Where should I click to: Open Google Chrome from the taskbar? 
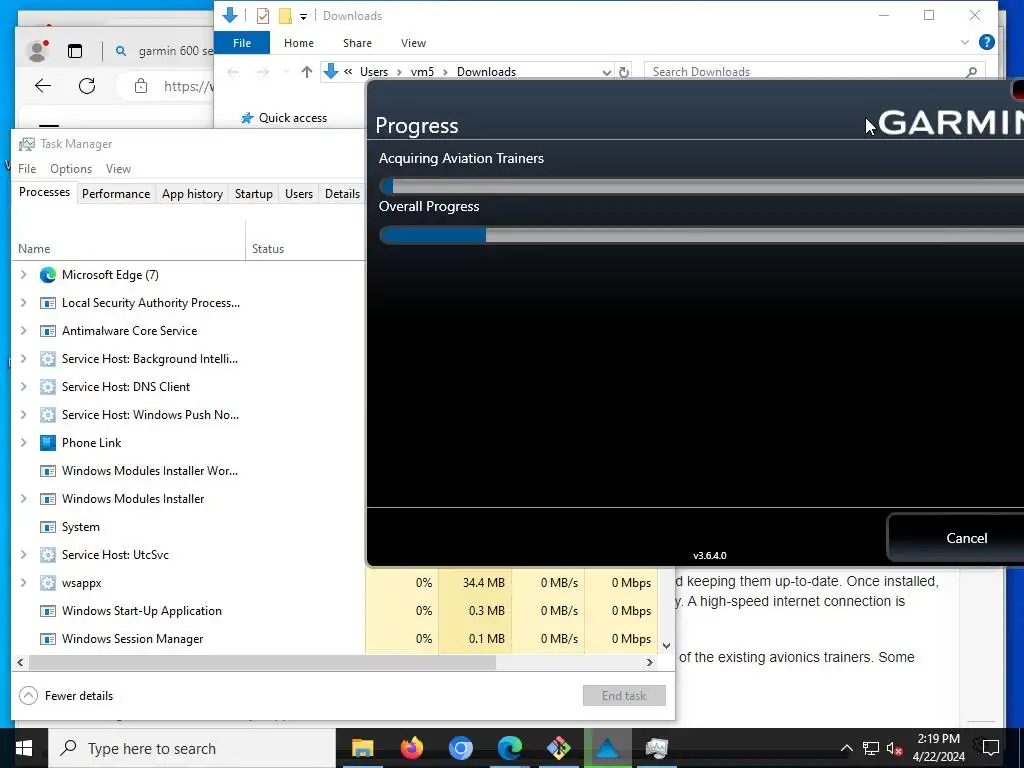pos(460,748)
